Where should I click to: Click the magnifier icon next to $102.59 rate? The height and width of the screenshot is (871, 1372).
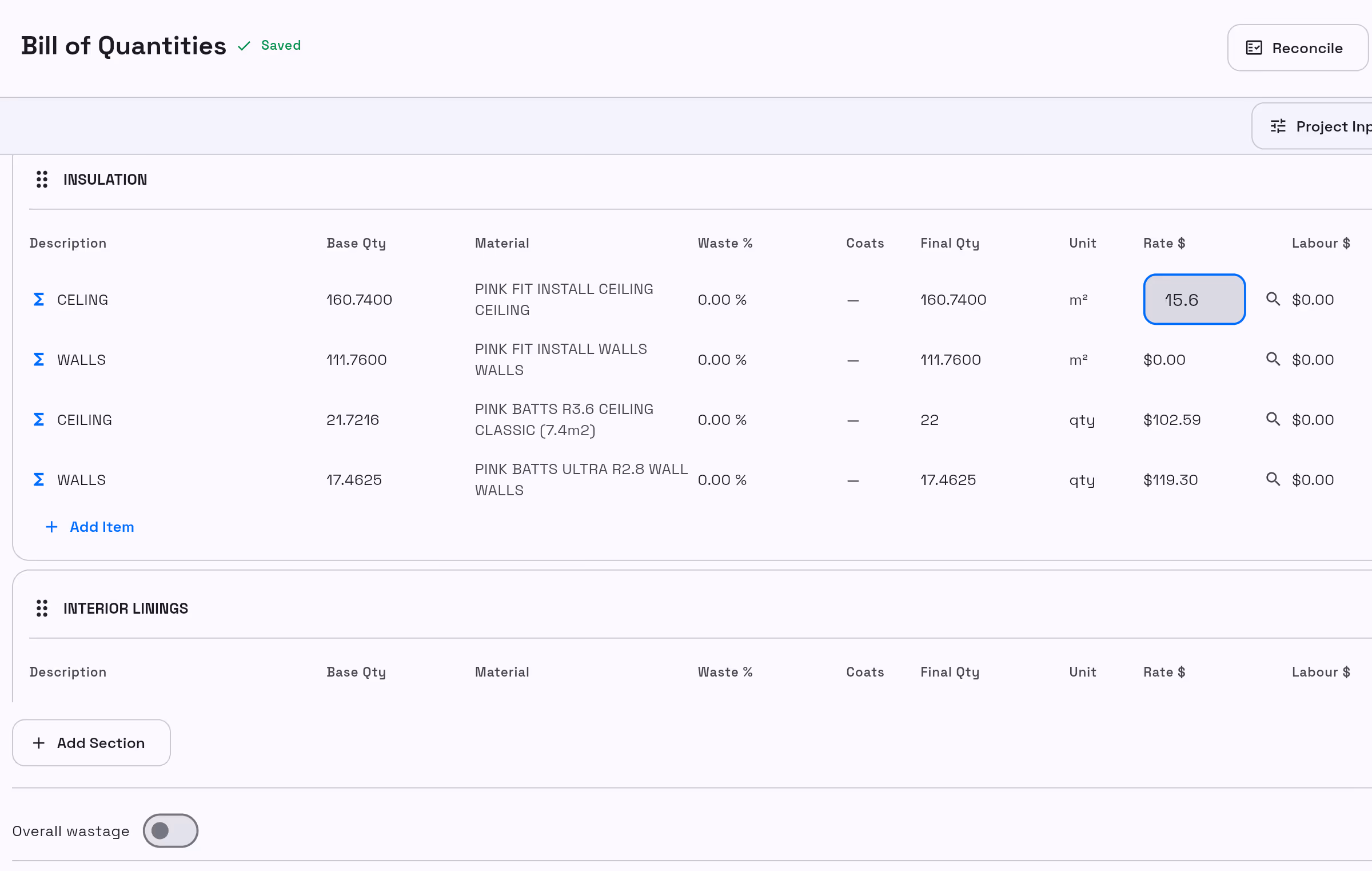pos(1273,419)
